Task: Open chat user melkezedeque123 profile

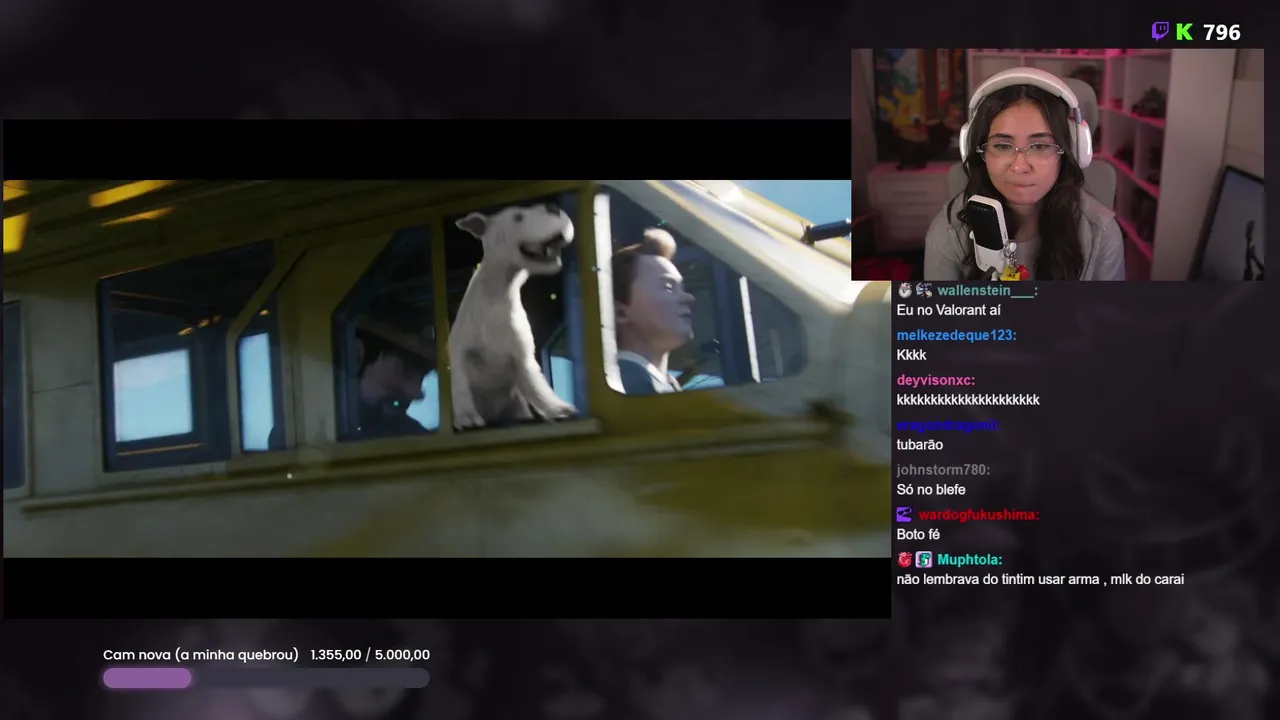Action: pos(956,335)
